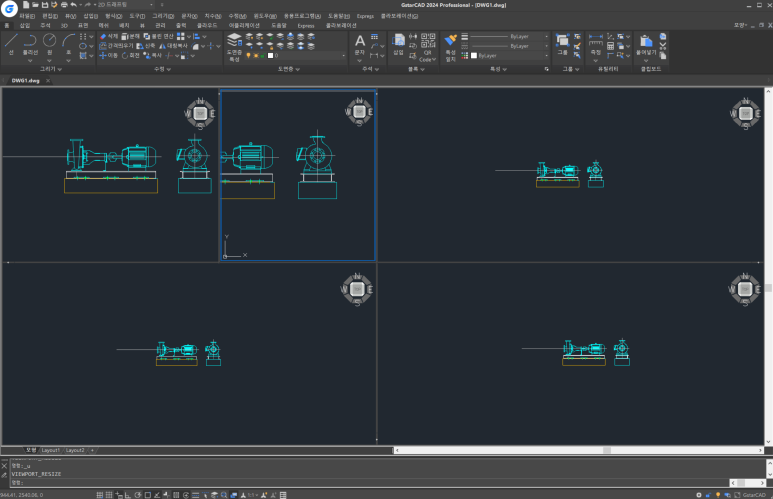Image resolution: width=773 pixels, height=499 pixels.
Task: Click the Save diskette icon
Action: click(45, 4)
